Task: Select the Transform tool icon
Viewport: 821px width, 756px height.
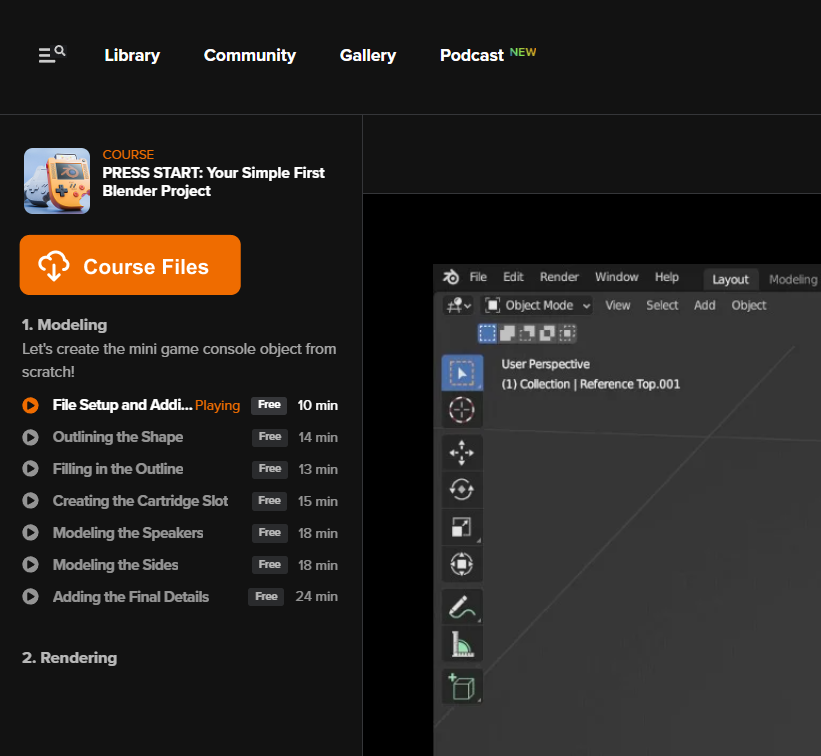Action: point(462,564)
